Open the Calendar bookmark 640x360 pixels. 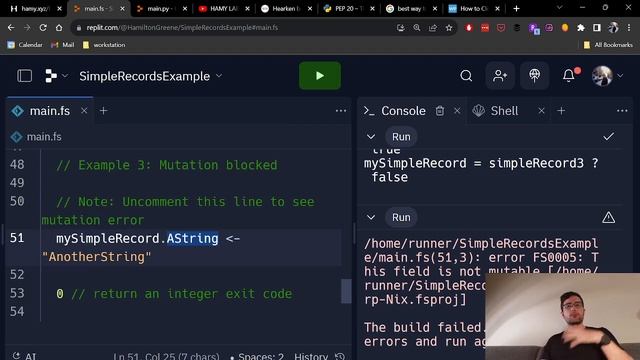click(x=25, y=45)
